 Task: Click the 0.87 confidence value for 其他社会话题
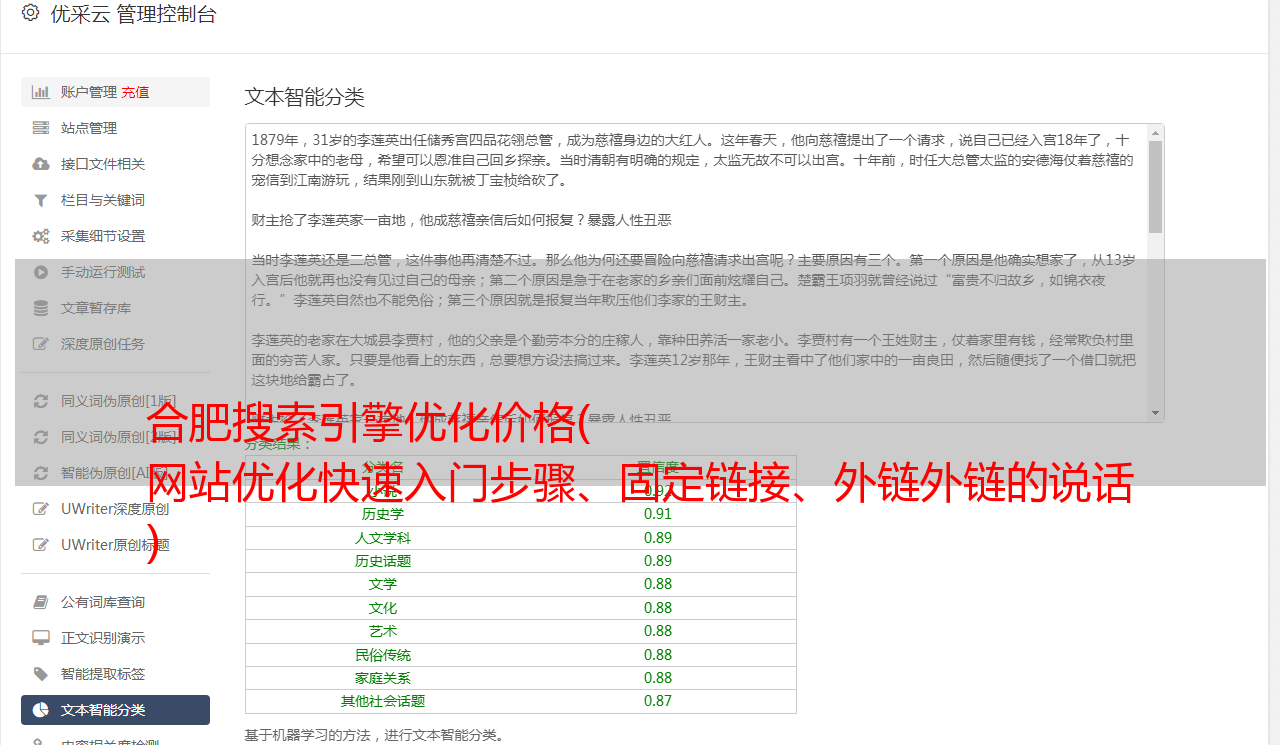click(x=658, y=701)
